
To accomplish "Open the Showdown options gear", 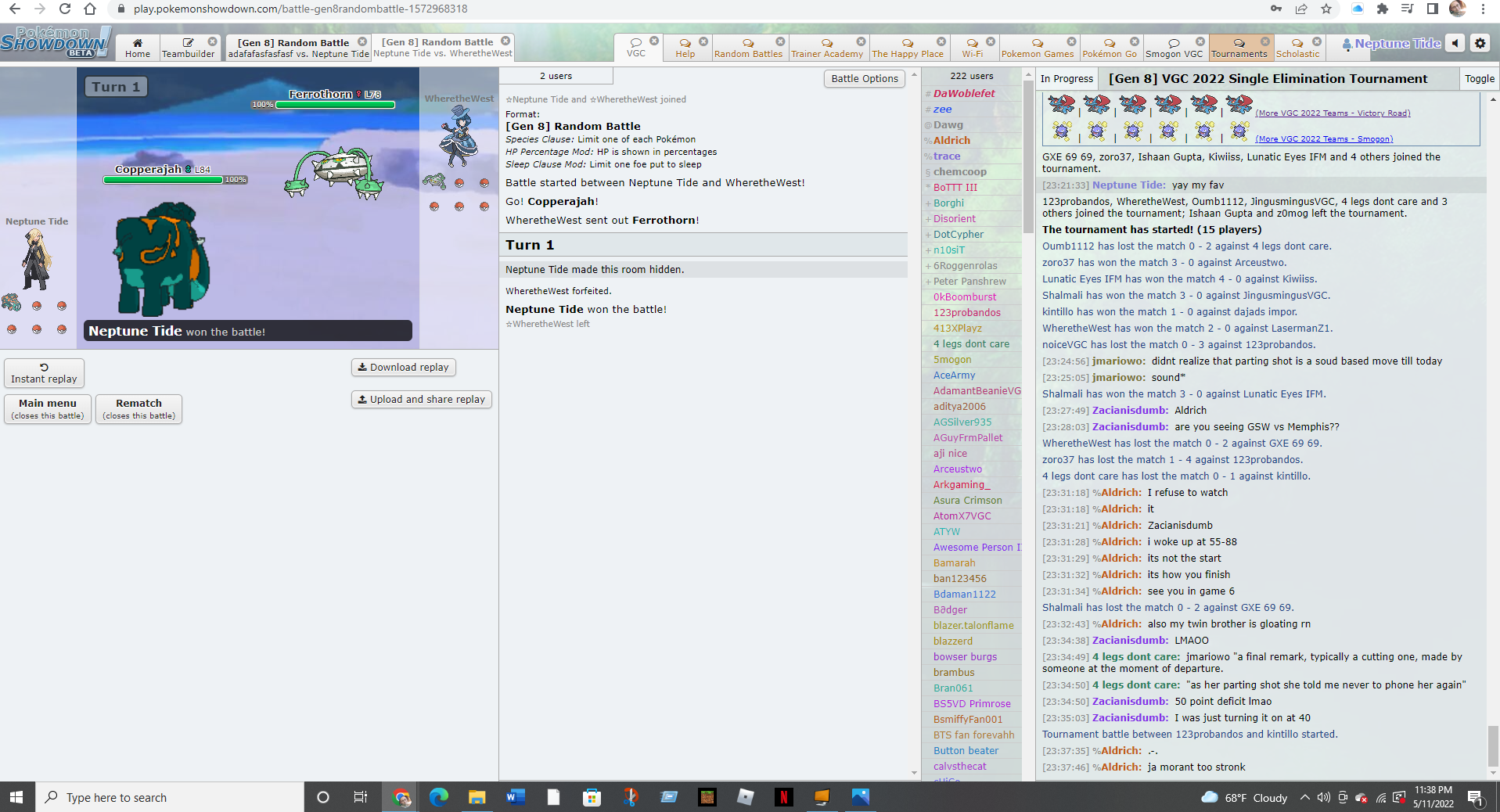I will (1480, 44).
